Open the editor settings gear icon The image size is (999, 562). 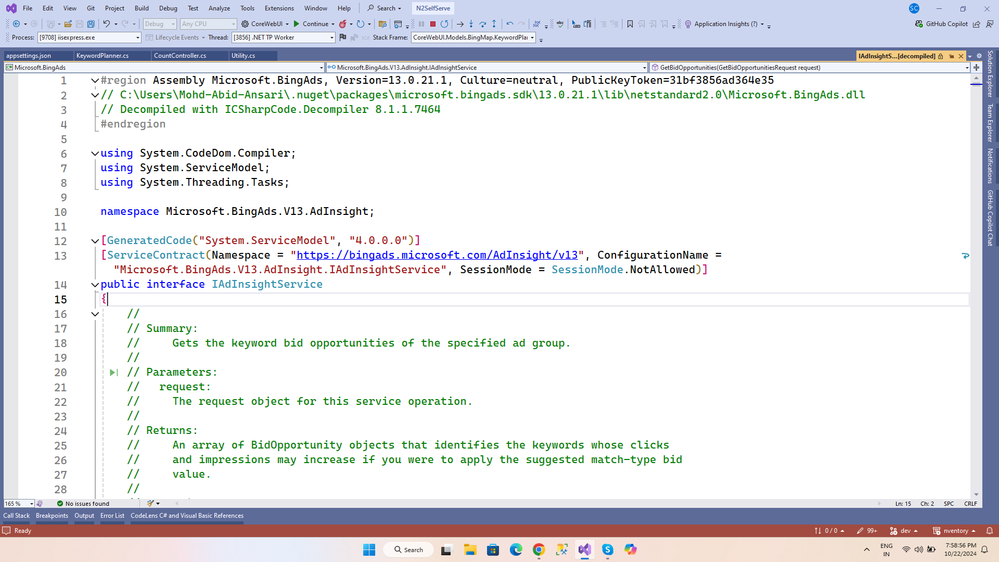click(x=979, y=56)
